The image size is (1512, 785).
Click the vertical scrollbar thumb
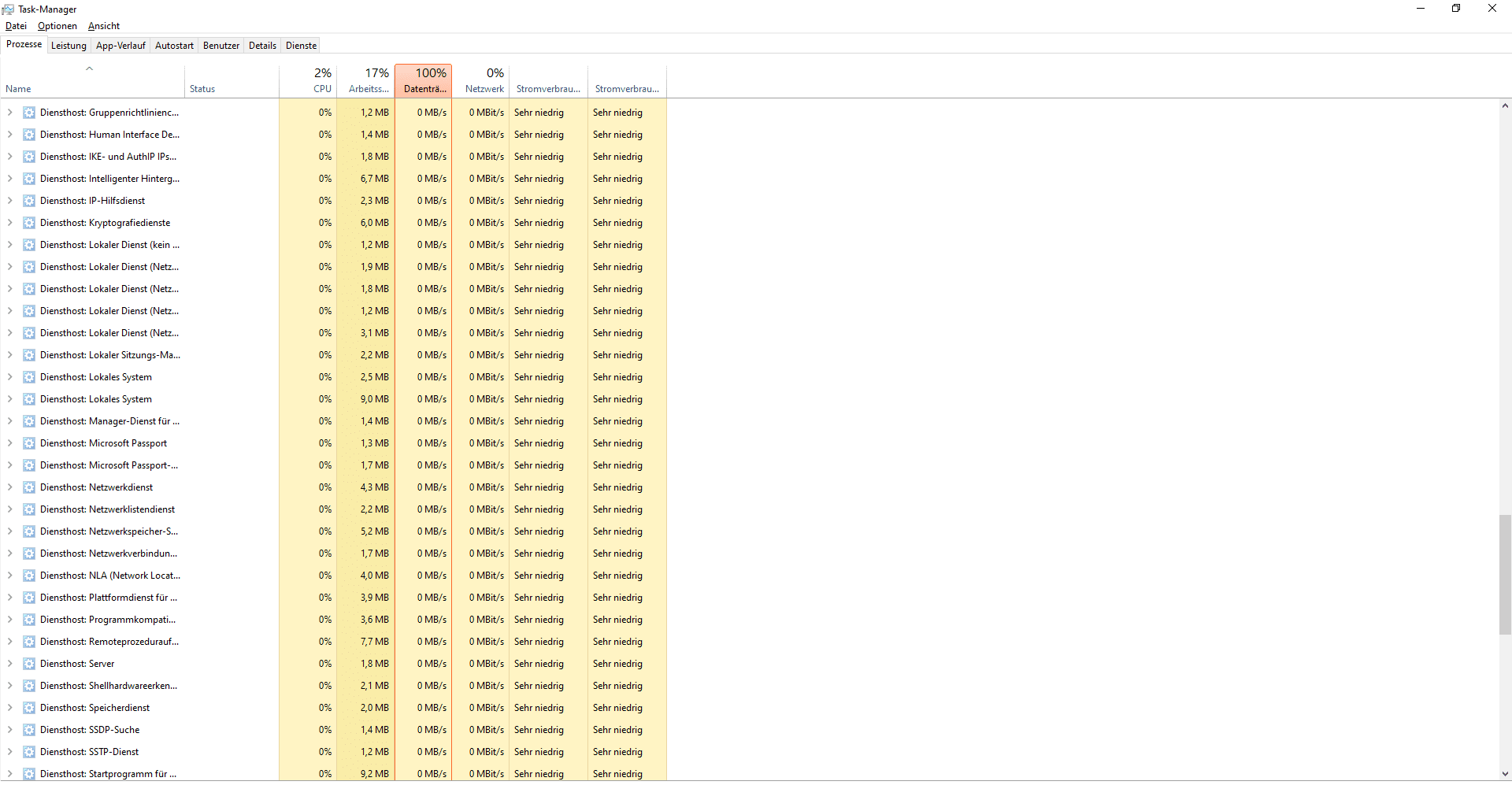pos(1505,575)
